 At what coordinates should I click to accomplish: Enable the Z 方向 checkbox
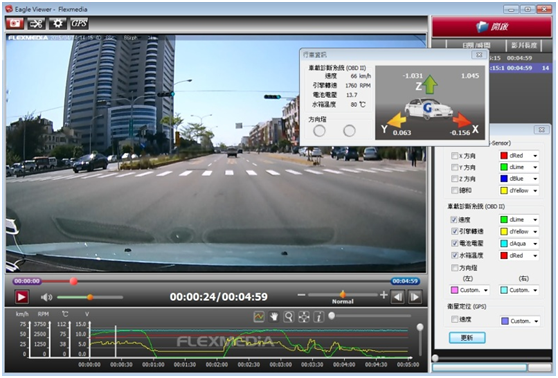coord(454,179)
